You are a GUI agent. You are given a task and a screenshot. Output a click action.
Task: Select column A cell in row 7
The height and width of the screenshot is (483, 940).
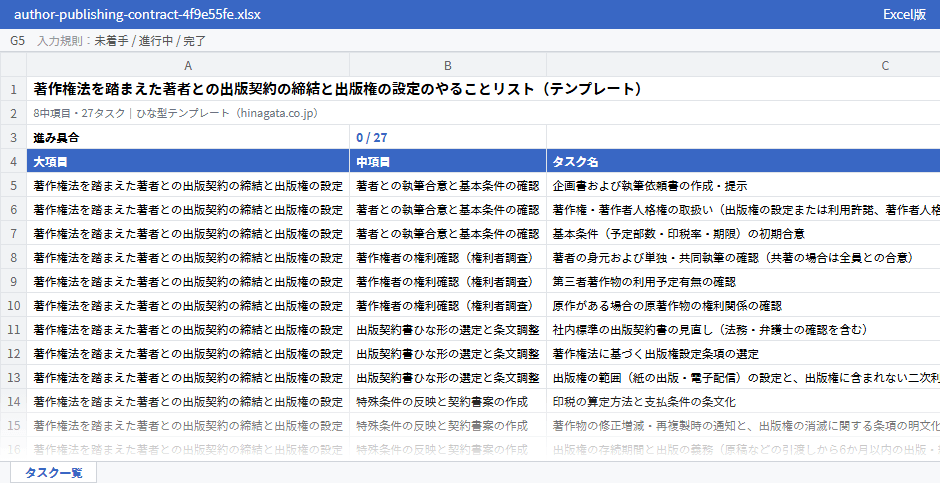tap(188, 234)
